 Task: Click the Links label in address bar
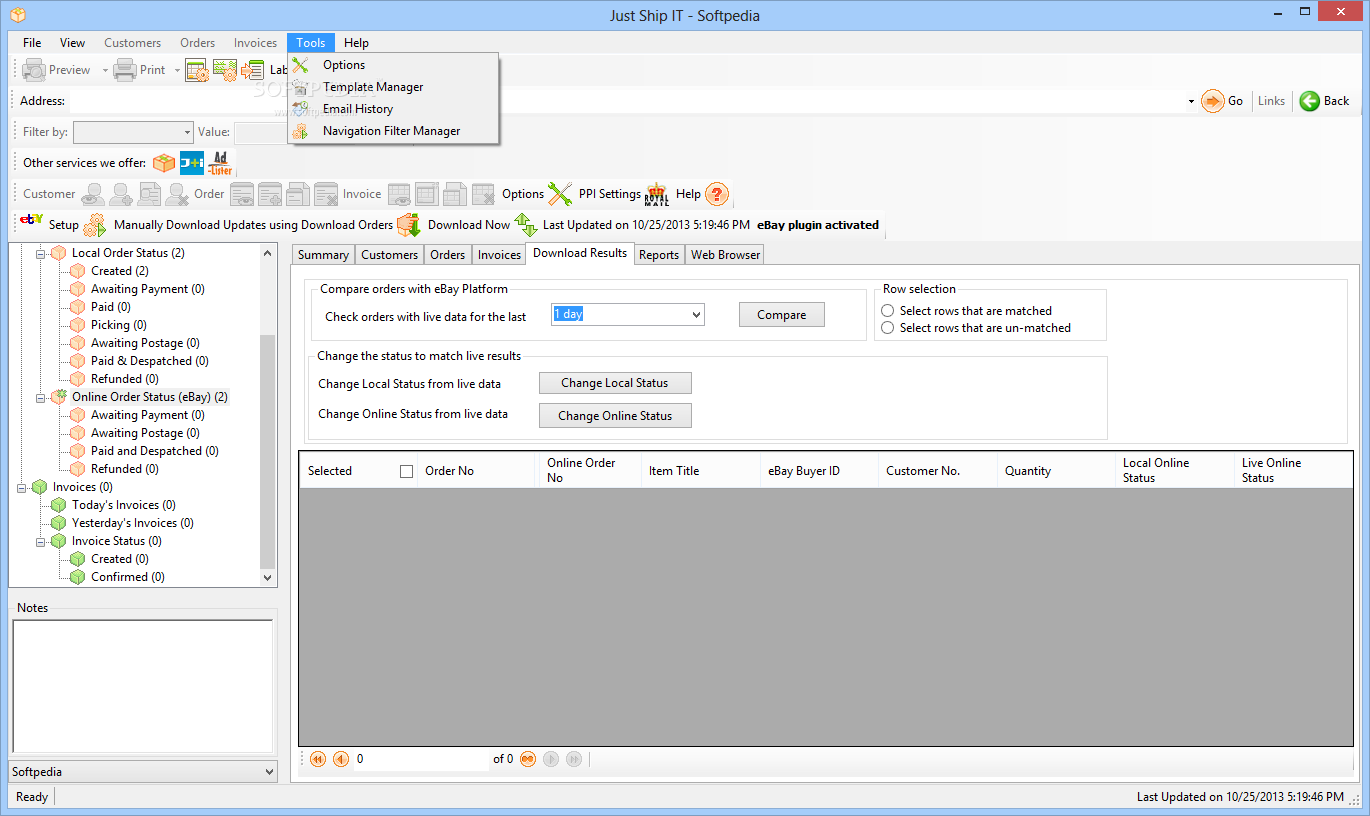(1271, 101)
